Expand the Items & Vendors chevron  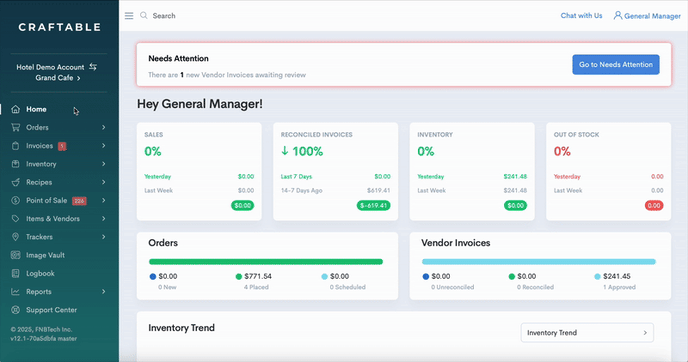coord(104,219)
